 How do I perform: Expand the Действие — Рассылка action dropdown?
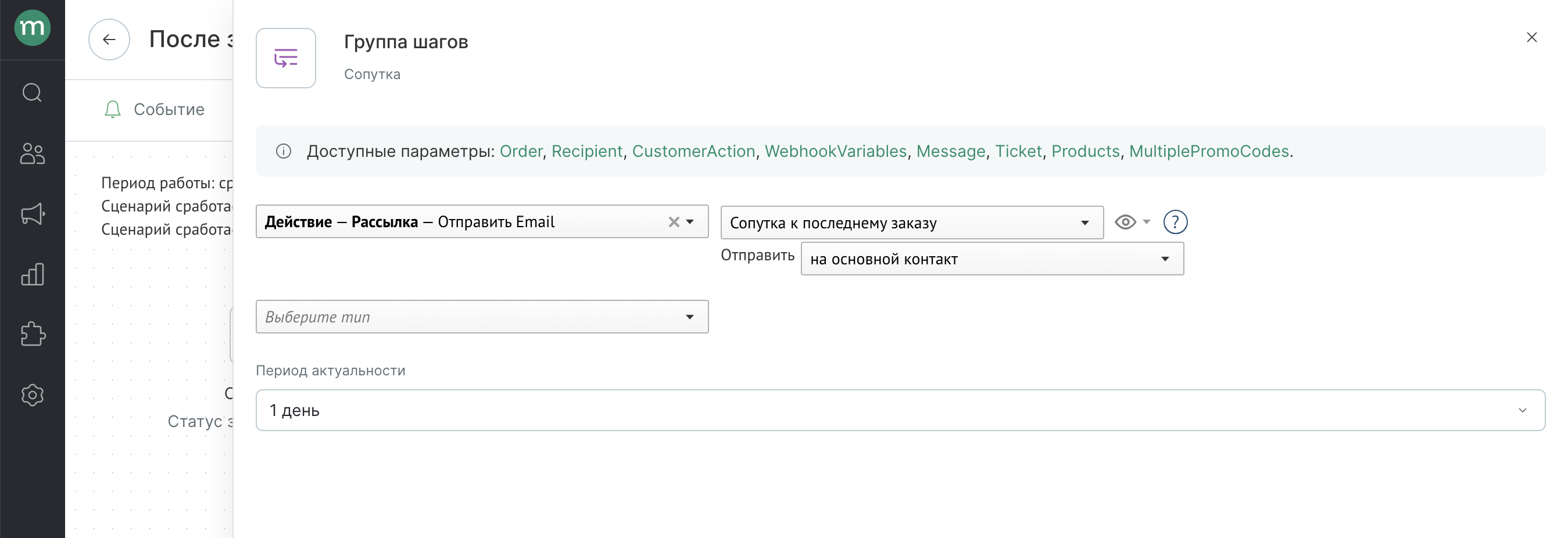(x=690, y=222)
